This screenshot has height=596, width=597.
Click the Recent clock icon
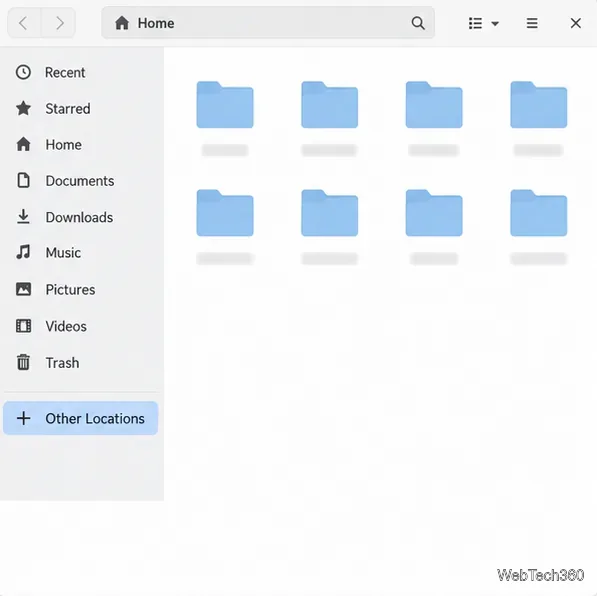click(23, 72)
